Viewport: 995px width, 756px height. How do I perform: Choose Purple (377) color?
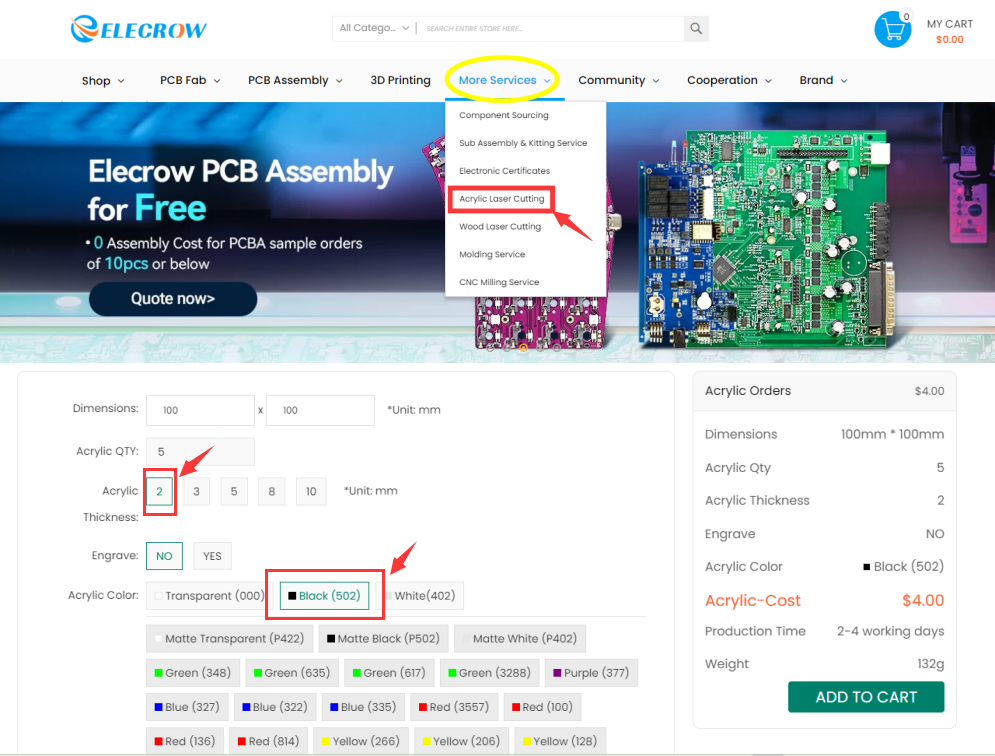(591, 673)
